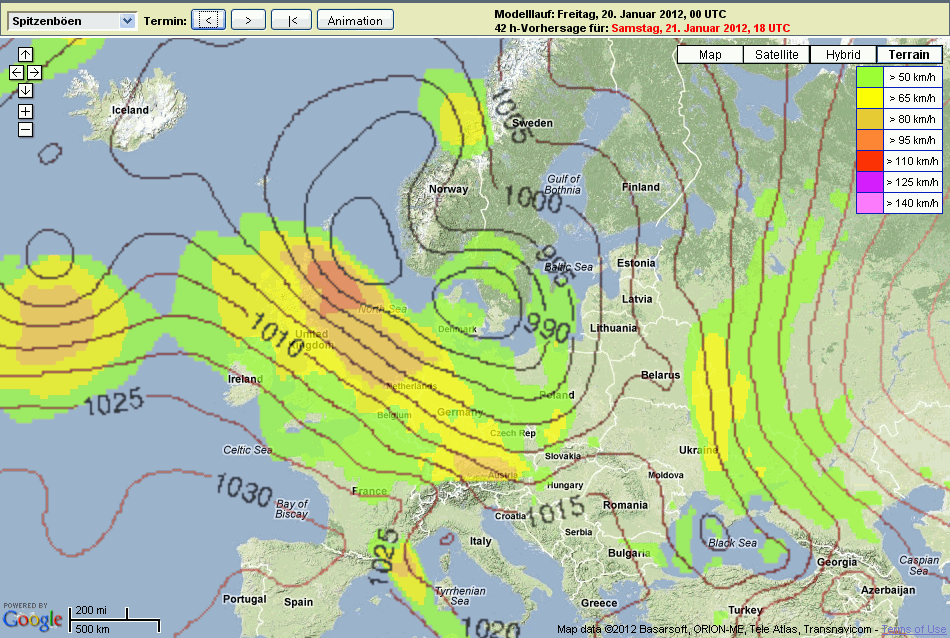This screenshot has height=638, width=950.
Task: Click the Hungary label on the map
Action: (x=565, y=485)
